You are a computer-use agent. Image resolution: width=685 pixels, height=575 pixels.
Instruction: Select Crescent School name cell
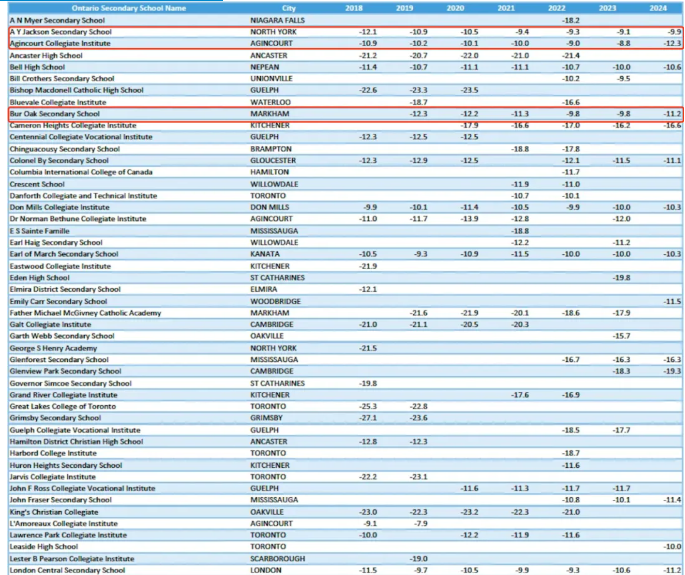click(x=37, y=184)
